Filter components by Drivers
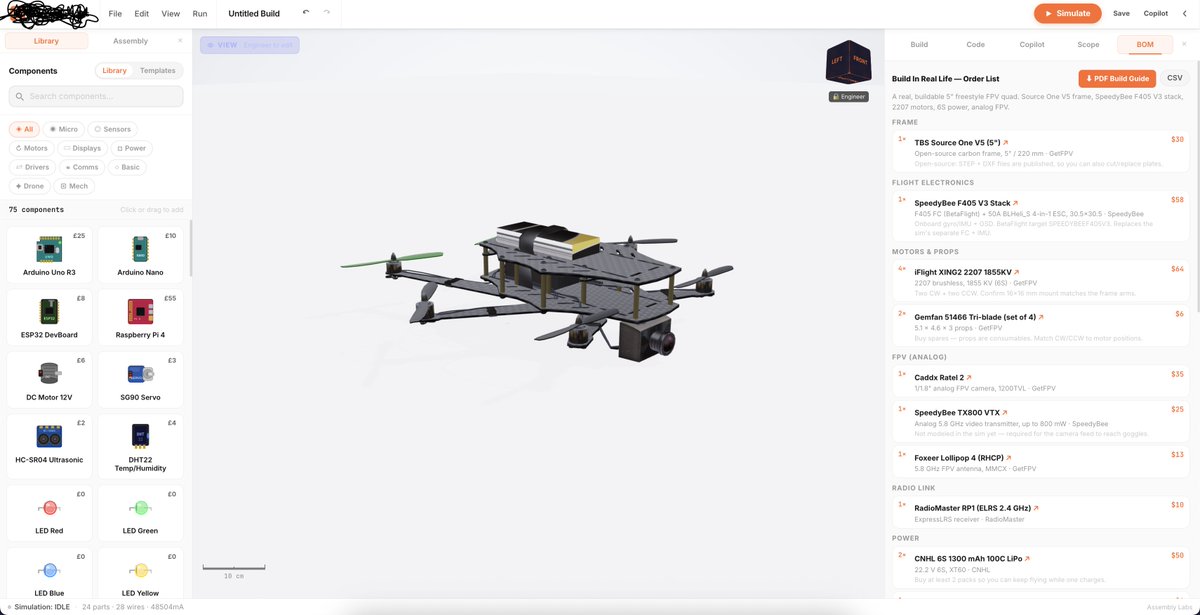This screenshot has width=1200, height=615. 32,167
